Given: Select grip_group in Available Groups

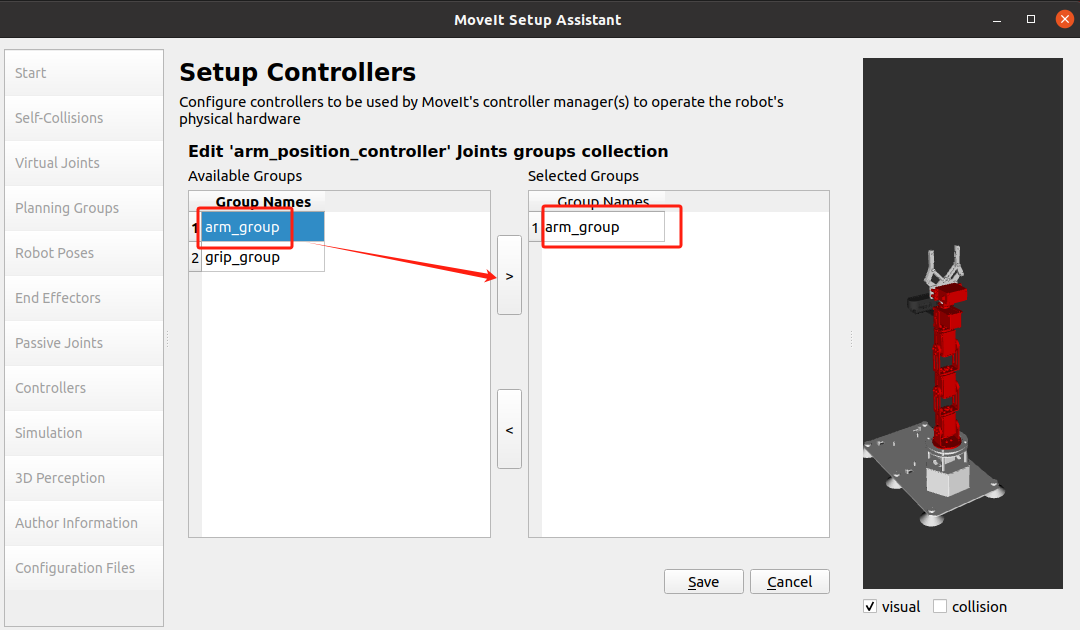Looking at the screenshot, I should [262, 257].
